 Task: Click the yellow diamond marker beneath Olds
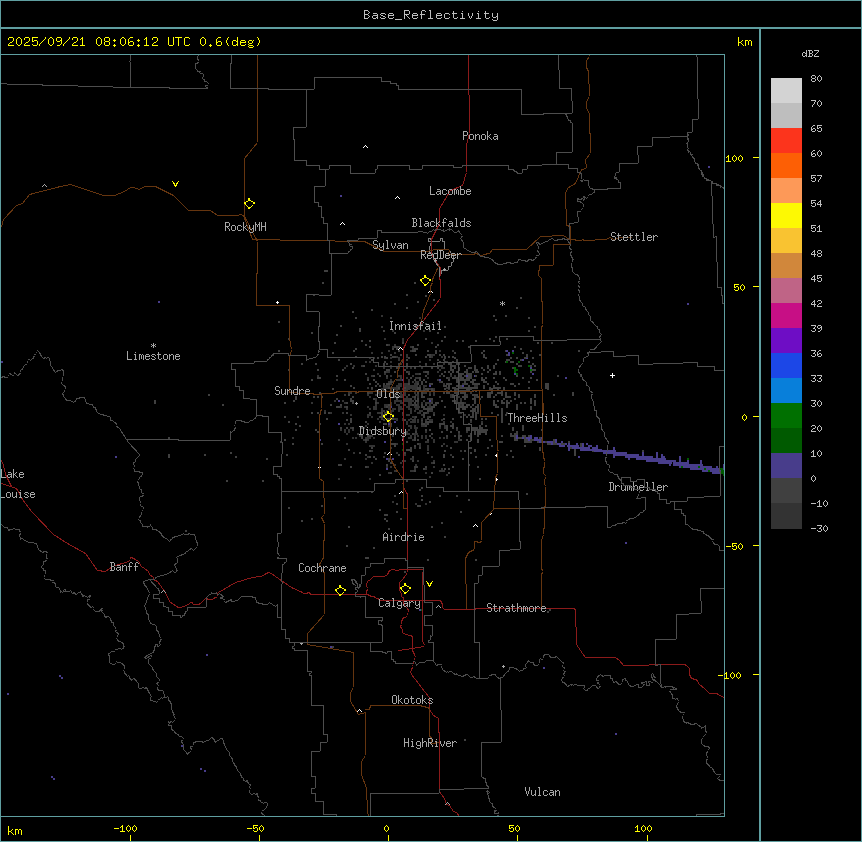(x=389, y=417)
